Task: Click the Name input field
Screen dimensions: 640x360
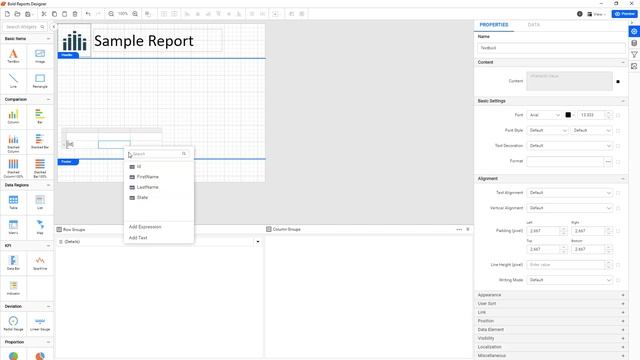Action: 551,48
